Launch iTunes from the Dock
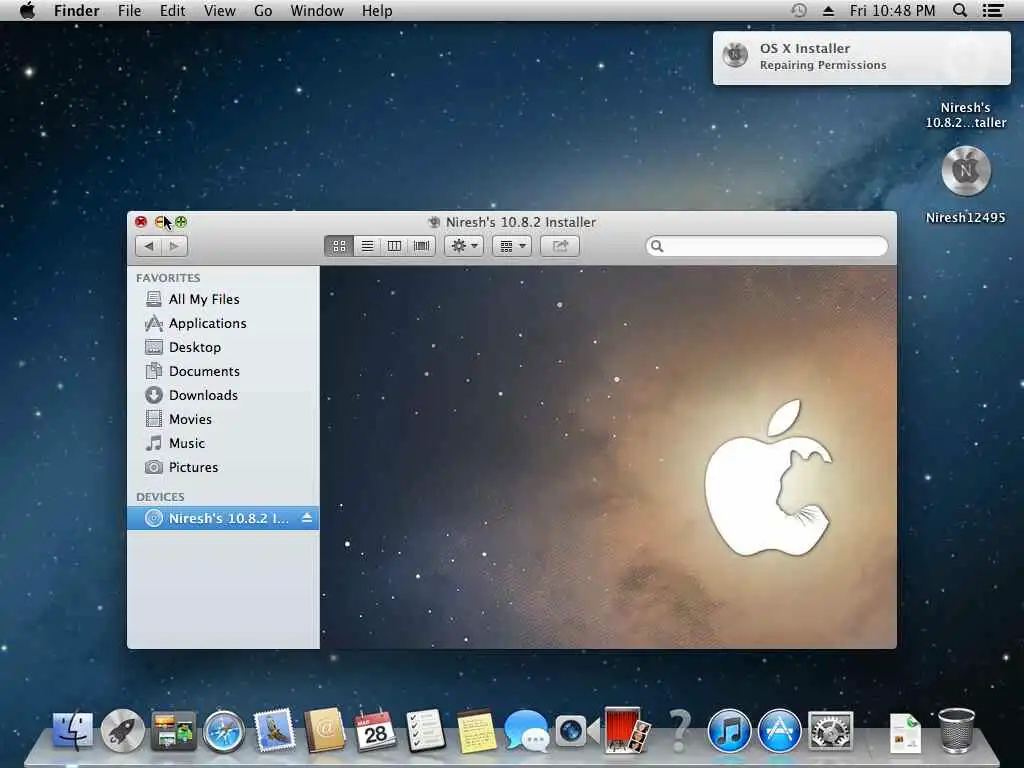Screen dimensions: 1024x768 coord(729,730)
